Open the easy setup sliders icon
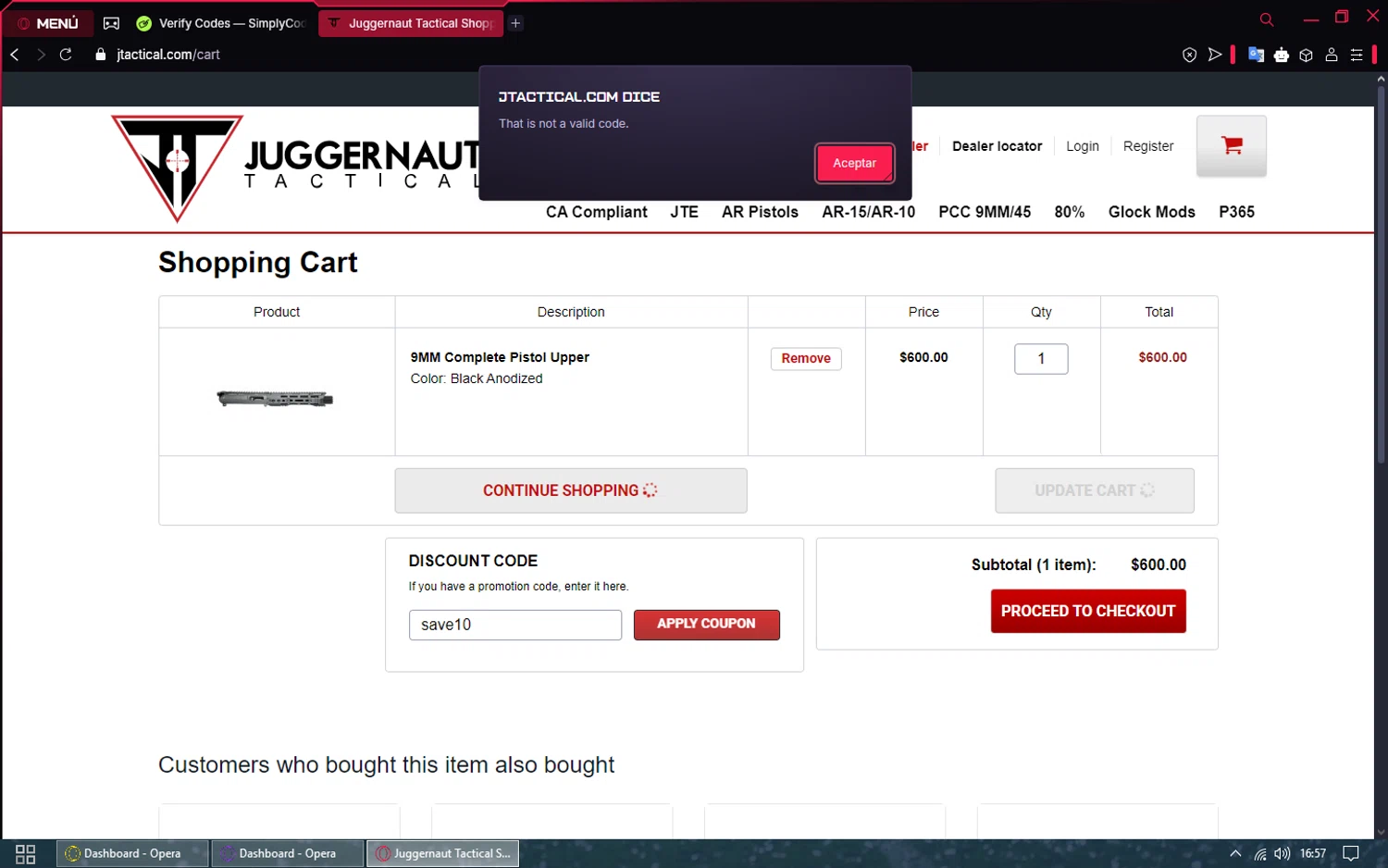Screen dimensions: 1388x868 click(1357, 56)
